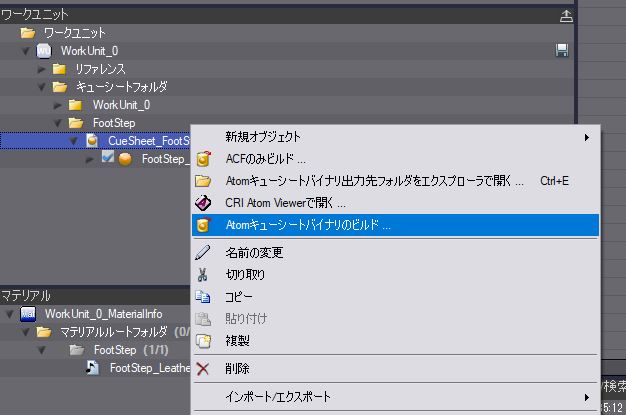Click the ACFのみビルド build icon

coord(204,159)
